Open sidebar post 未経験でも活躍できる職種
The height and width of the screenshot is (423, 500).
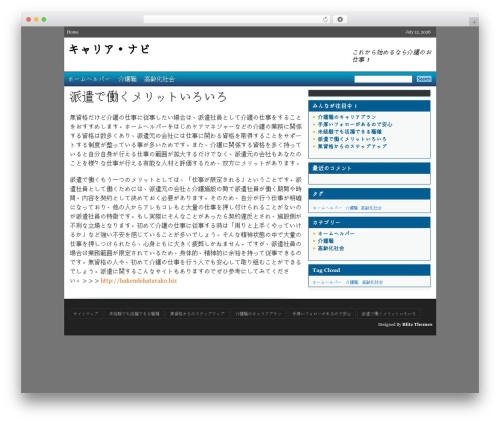point(350,132)
